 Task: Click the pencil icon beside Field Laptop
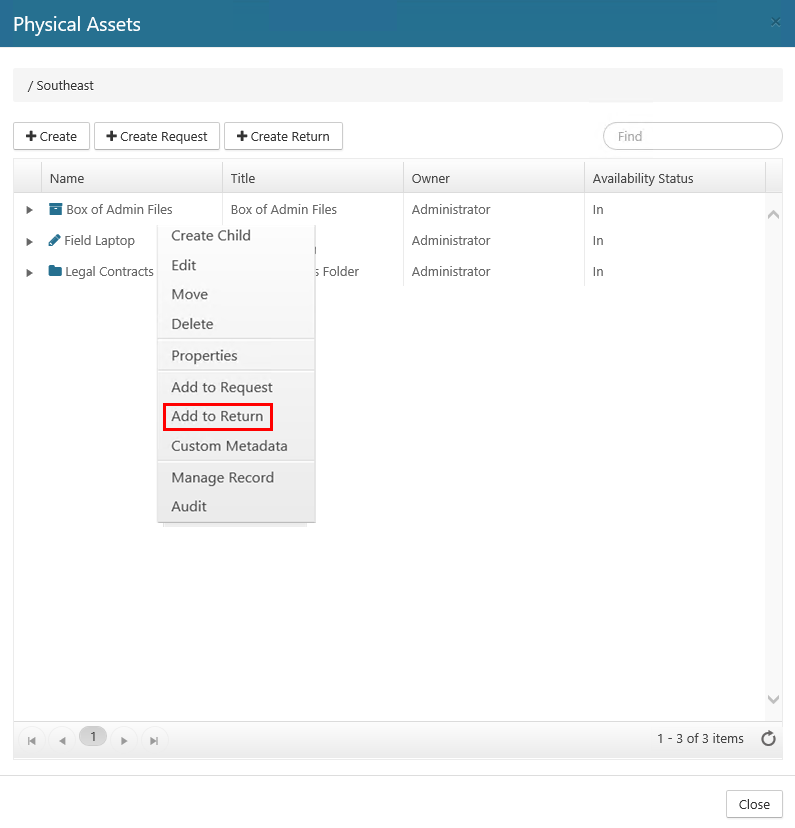pos(55,241)
